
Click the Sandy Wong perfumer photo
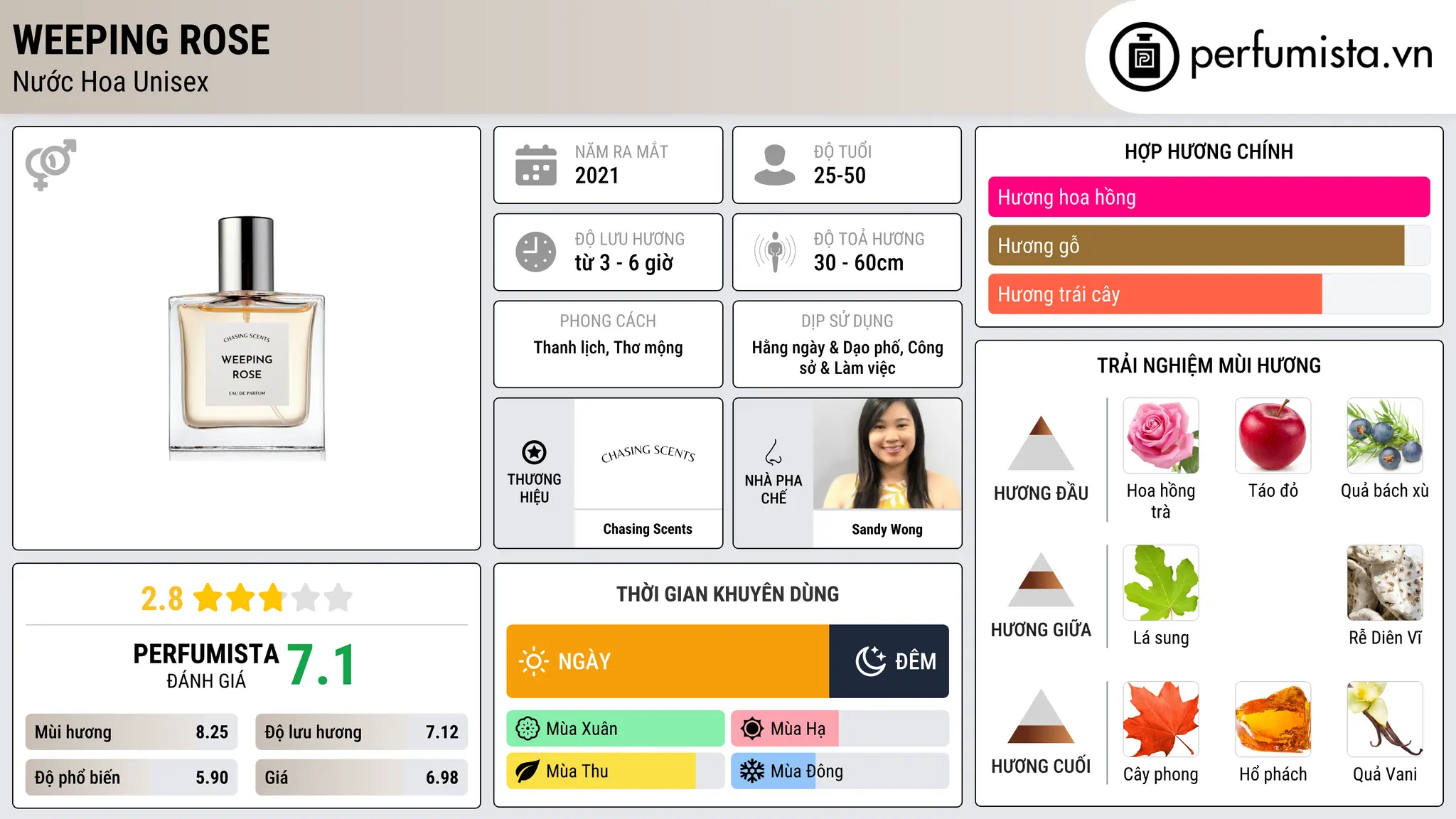click(x=887, y=454)
